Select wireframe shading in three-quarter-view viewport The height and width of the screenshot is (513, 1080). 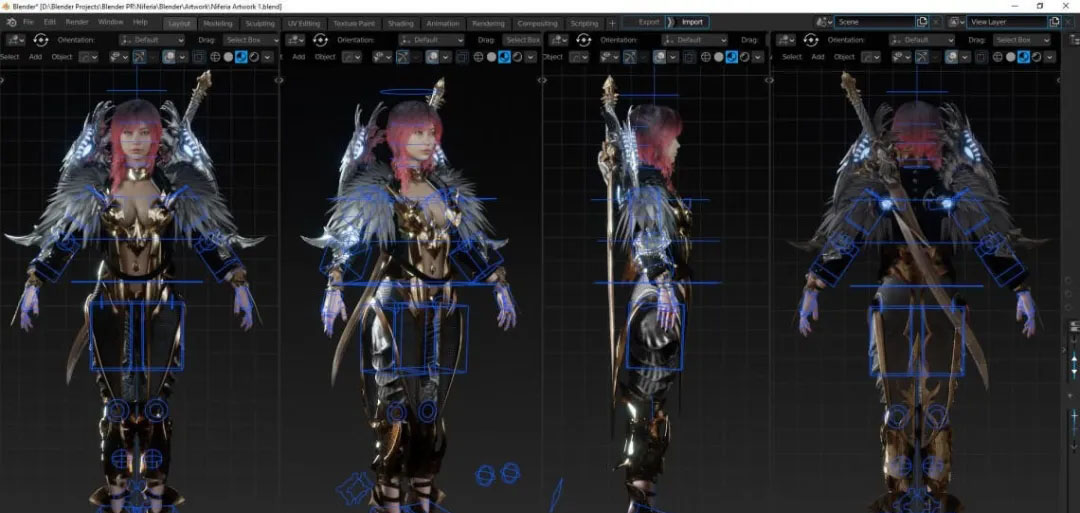coord(478,56)
